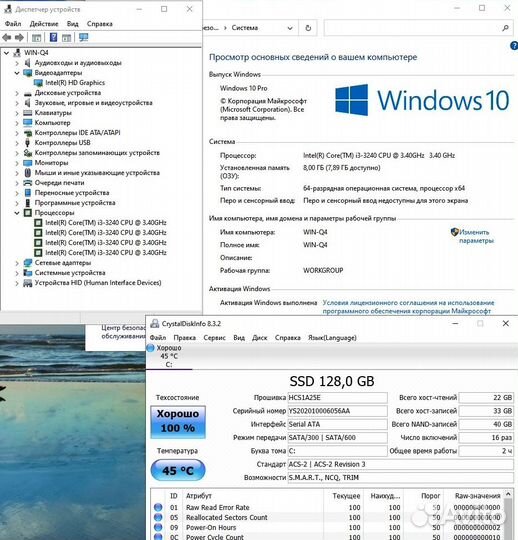Click the Устройства HID icon
The image size is (518, 540).
[x=28, y=283]
